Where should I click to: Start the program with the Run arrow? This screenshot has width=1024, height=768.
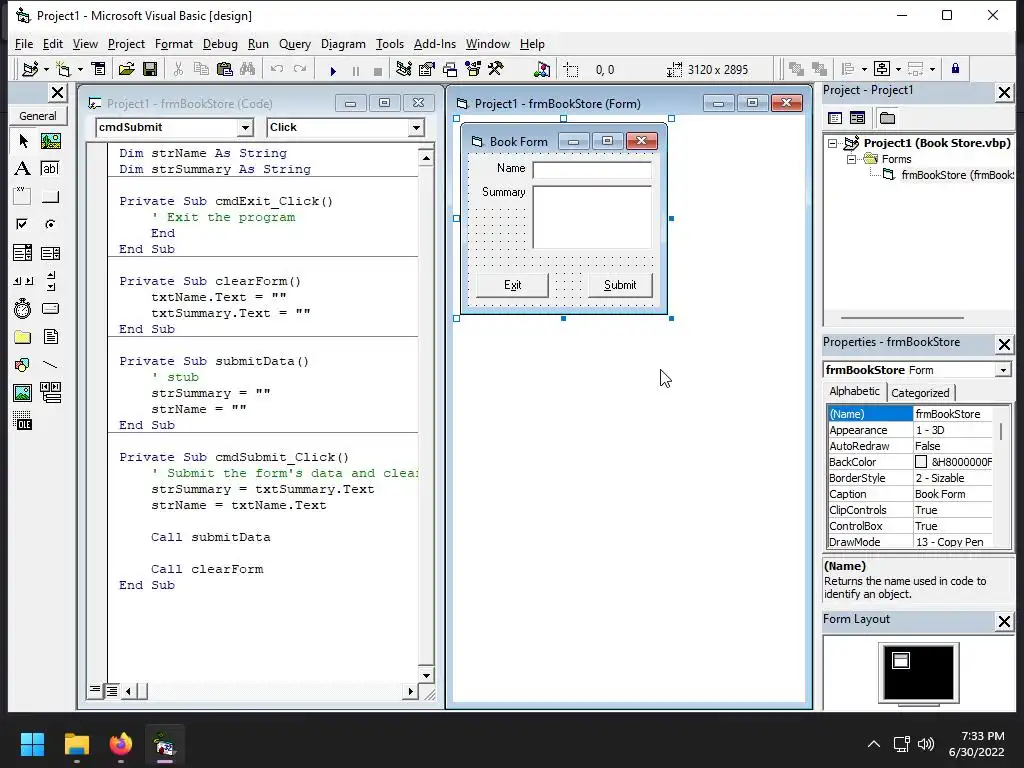[333, 70]
